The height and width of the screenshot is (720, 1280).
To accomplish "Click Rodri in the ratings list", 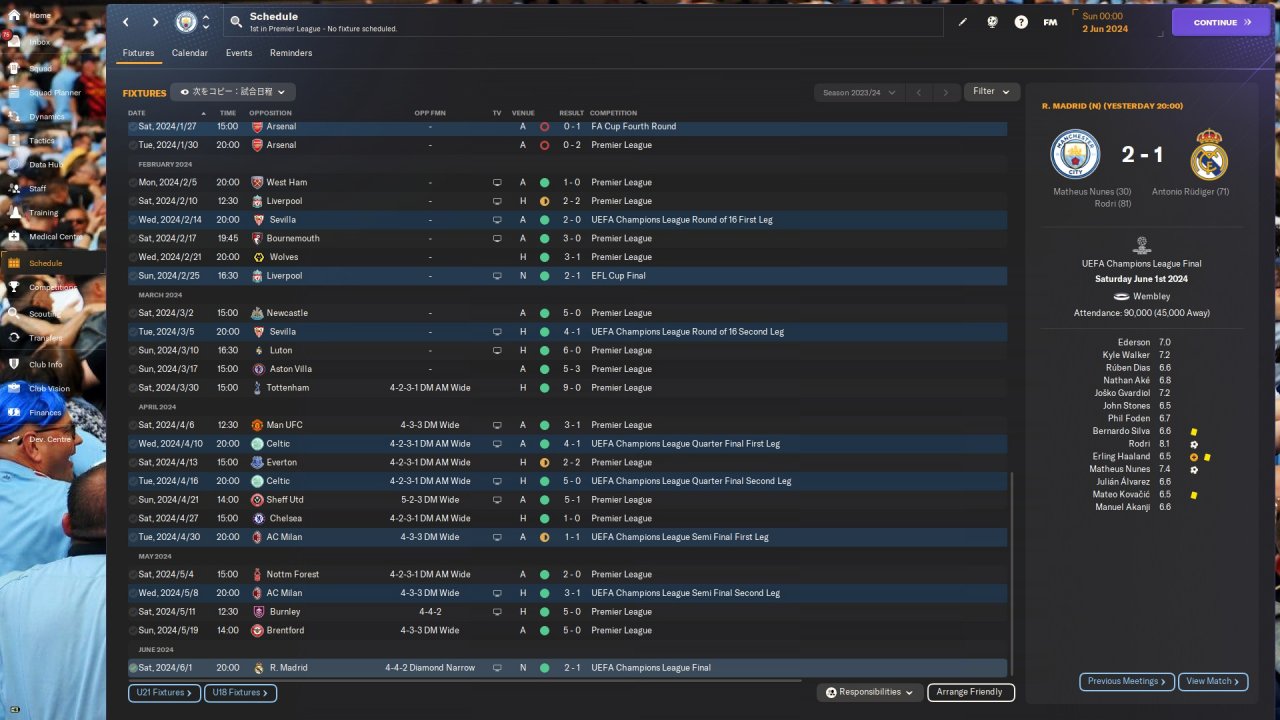I will pyautogui.click(x=1139, y=444).
